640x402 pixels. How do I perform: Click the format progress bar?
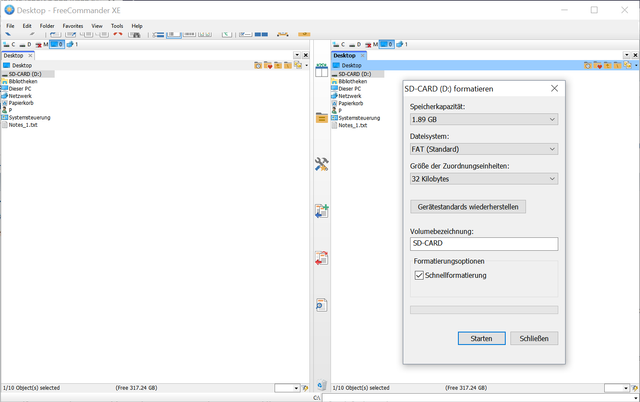point(484,310)
